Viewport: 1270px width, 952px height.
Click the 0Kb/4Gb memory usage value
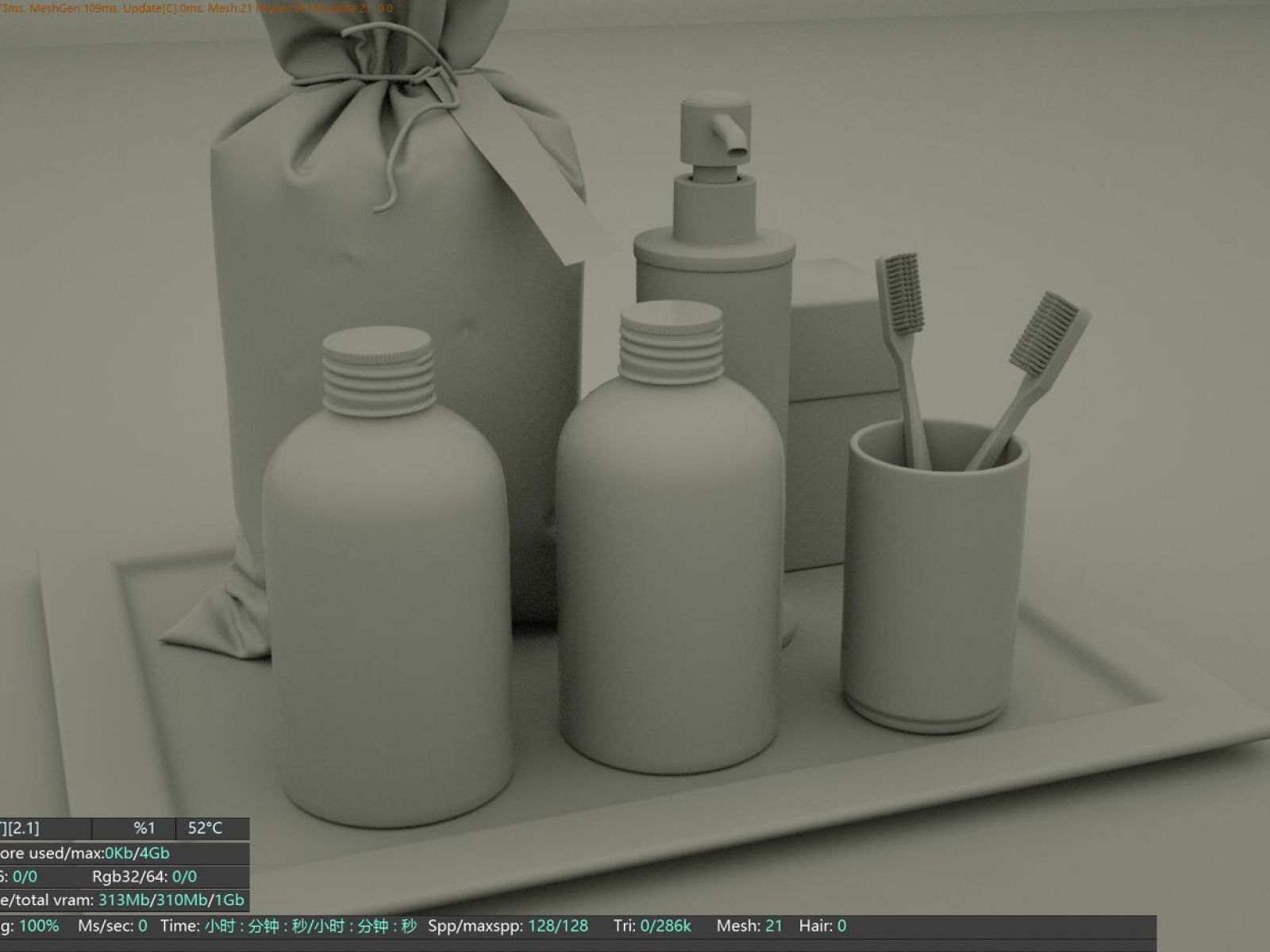[137, 853]
